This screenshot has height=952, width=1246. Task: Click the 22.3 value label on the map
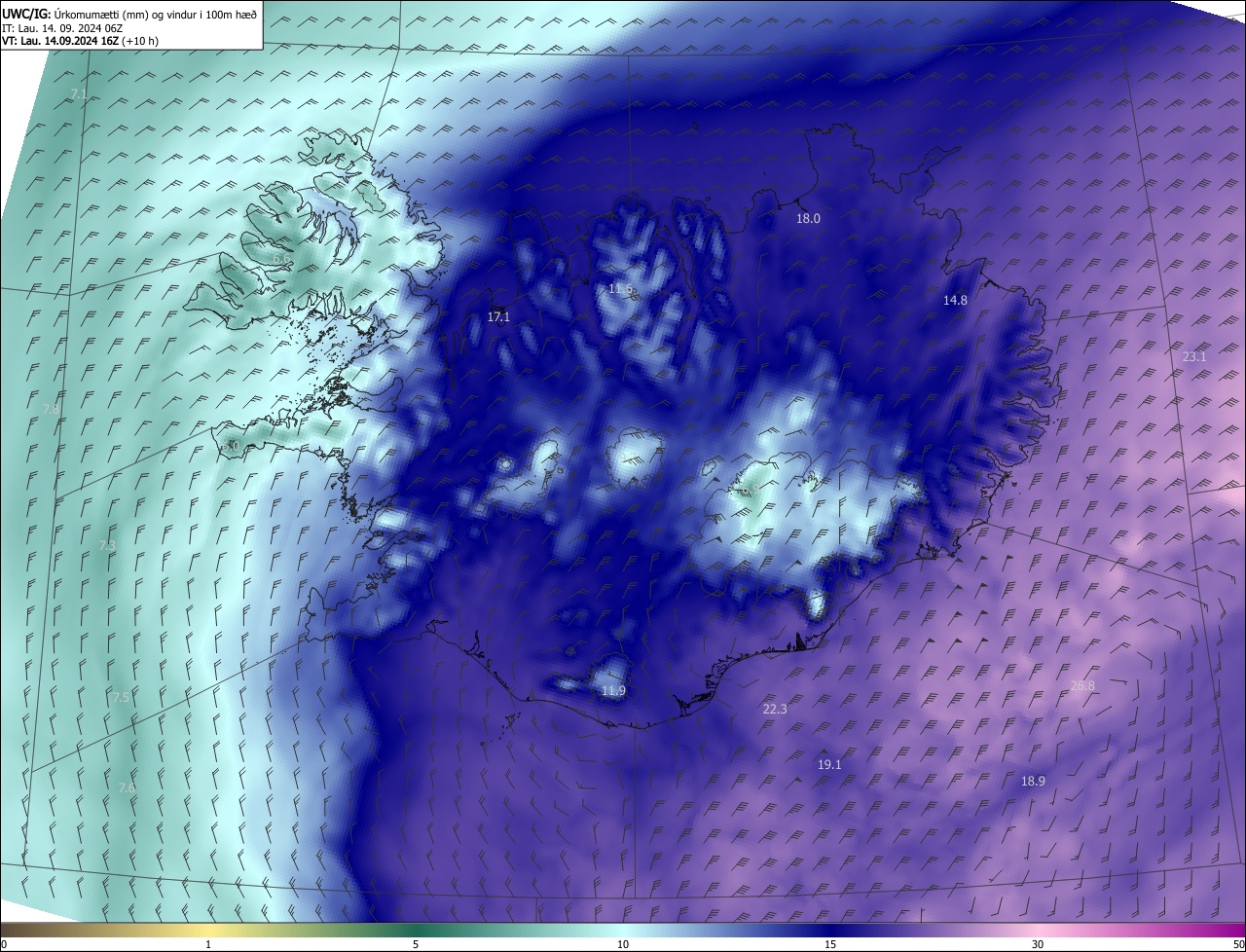(x=775, y=710)
